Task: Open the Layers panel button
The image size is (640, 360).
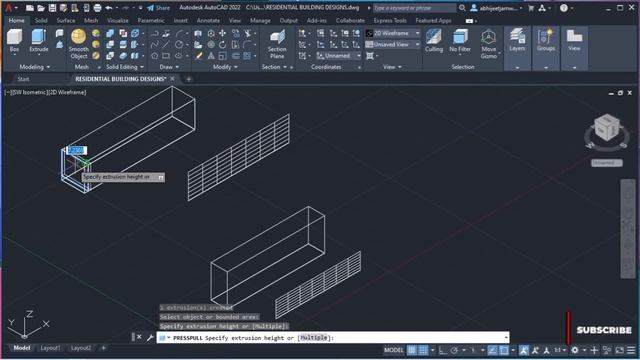Action: click(x=517, y=40)
